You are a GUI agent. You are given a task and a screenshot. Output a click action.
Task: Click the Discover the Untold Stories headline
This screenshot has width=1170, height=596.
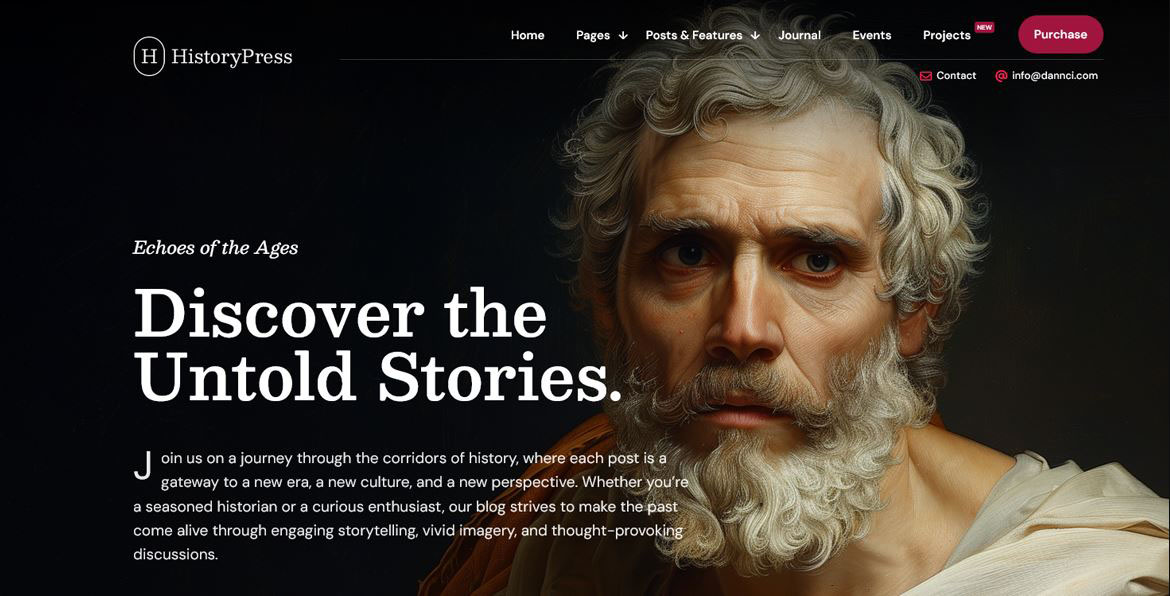tap(378, 345)
